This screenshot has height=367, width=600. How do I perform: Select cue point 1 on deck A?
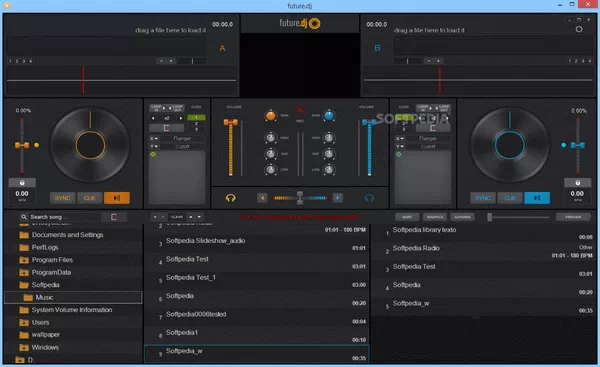pyautogui.click(x=196, y=117)
